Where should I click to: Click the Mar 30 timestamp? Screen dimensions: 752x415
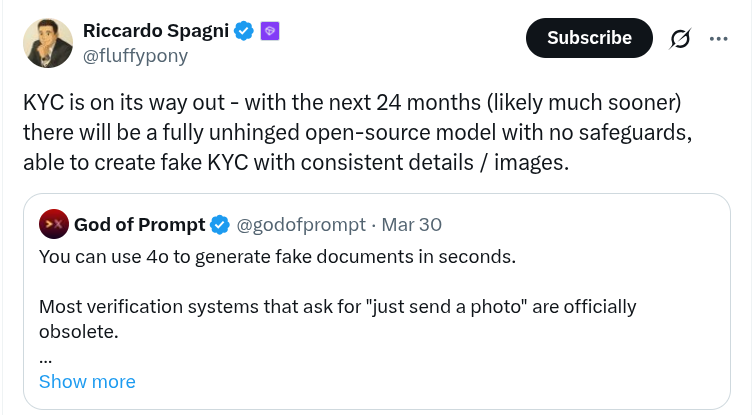(x=411, y=225)
